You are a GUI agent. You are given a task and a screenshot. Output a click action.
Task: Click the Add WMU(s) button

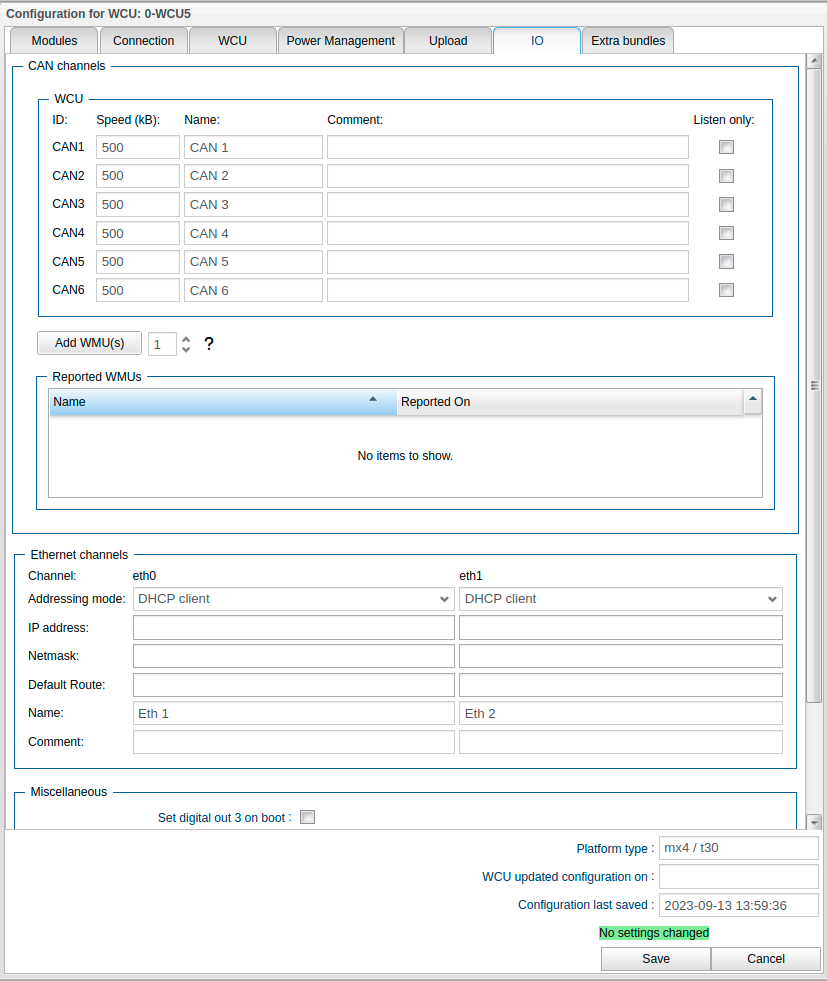click(89, 343)
